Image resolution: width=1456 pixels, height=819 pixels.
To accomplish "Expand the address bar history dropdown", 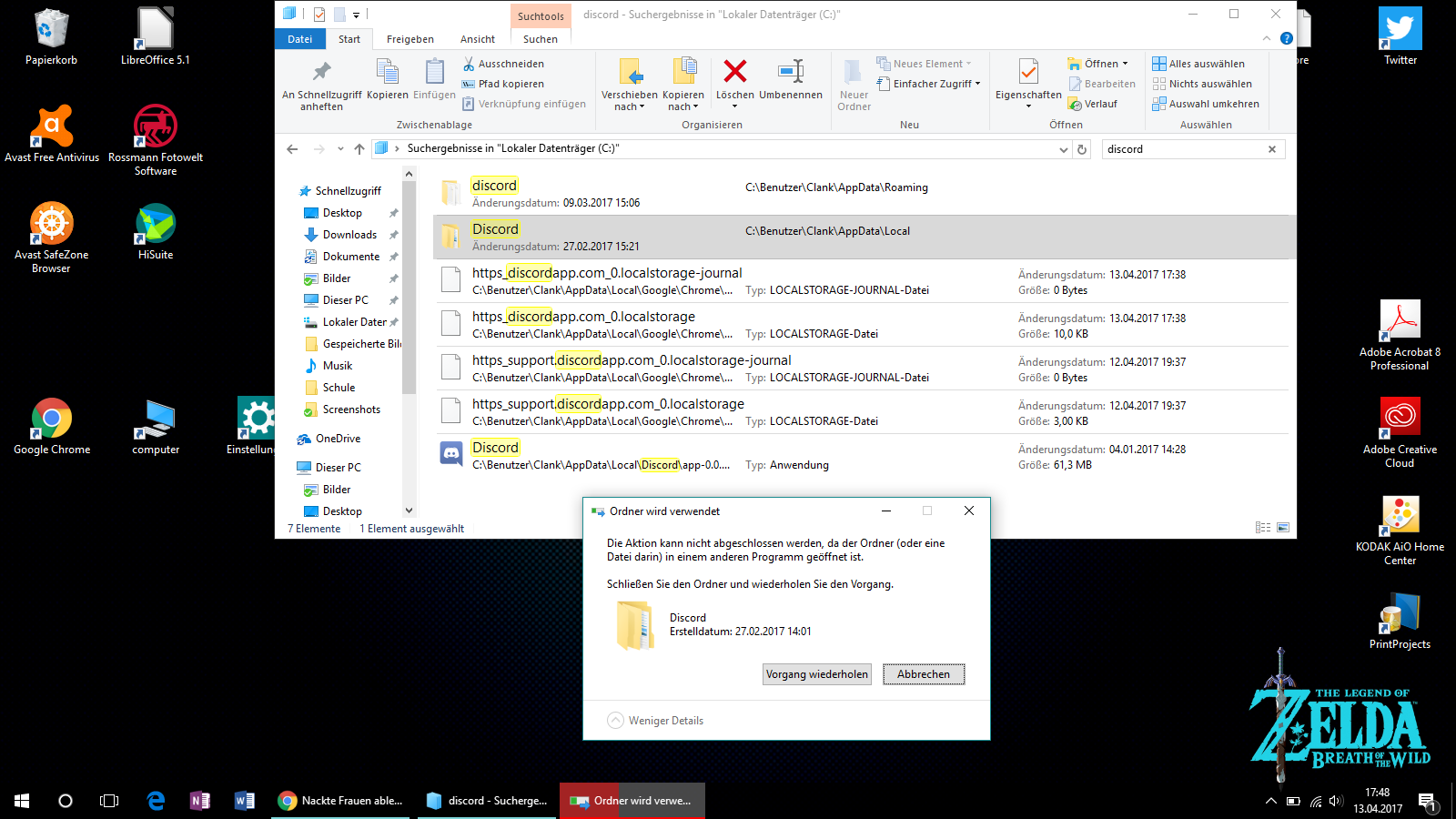I will tap(1064, 149).
